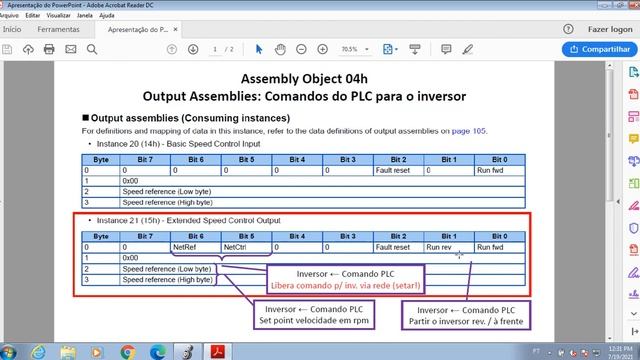
Task: Click the scrolling mode toolbar icon
Action: (x=415, y=49)
